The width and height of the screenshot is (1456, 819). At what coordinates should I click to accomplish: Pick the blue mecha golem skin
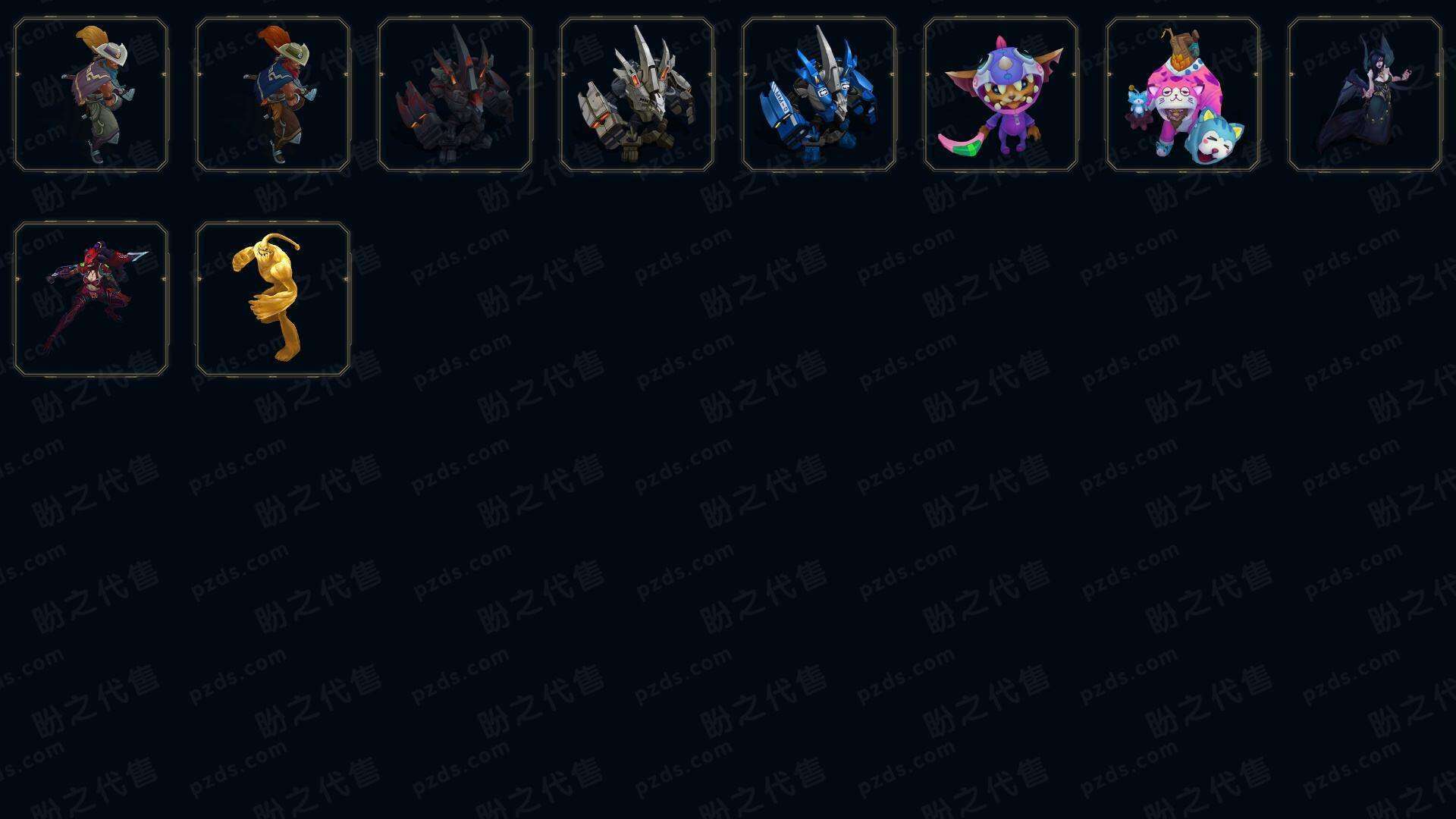point(819,95)
